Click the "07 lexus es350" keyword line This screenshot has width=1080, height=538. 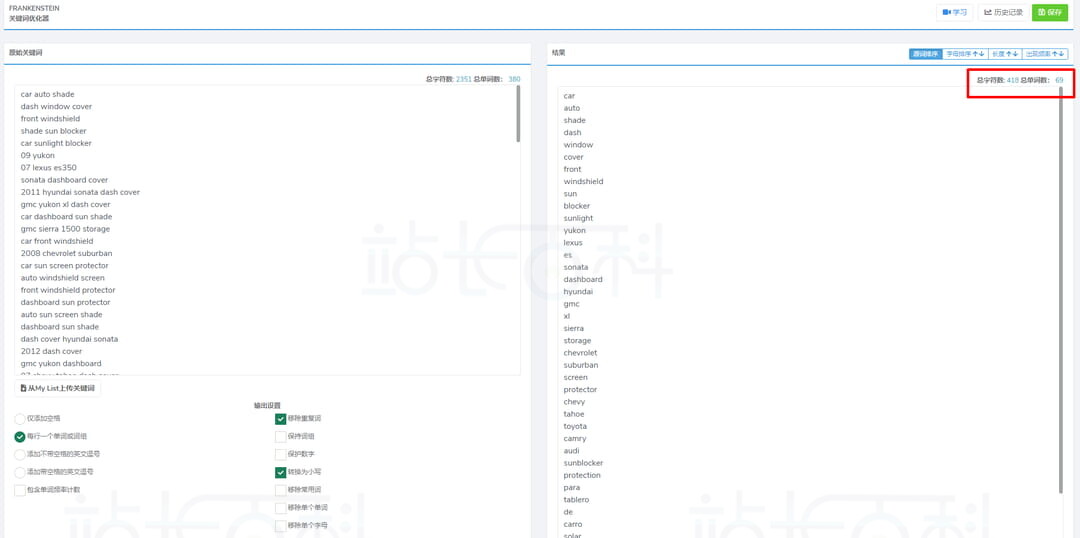49,167
